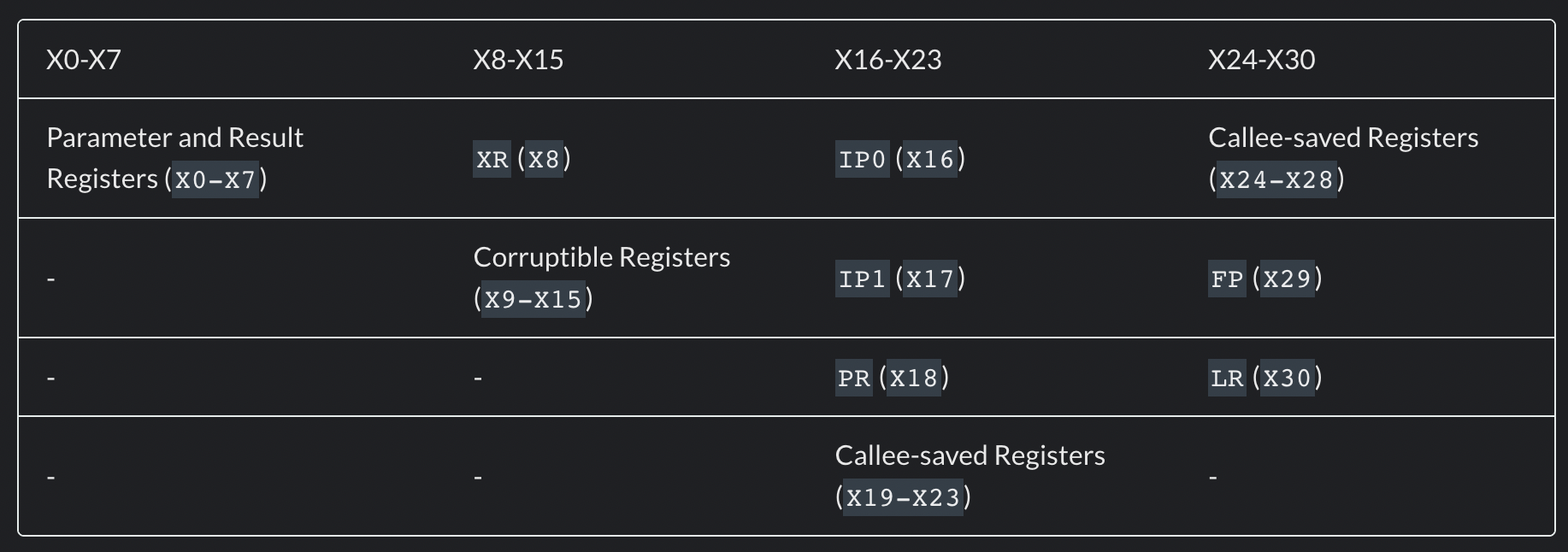Viewport: 1568px width, 552px height.
Task: Click the X16 code label
Action: 930,160
